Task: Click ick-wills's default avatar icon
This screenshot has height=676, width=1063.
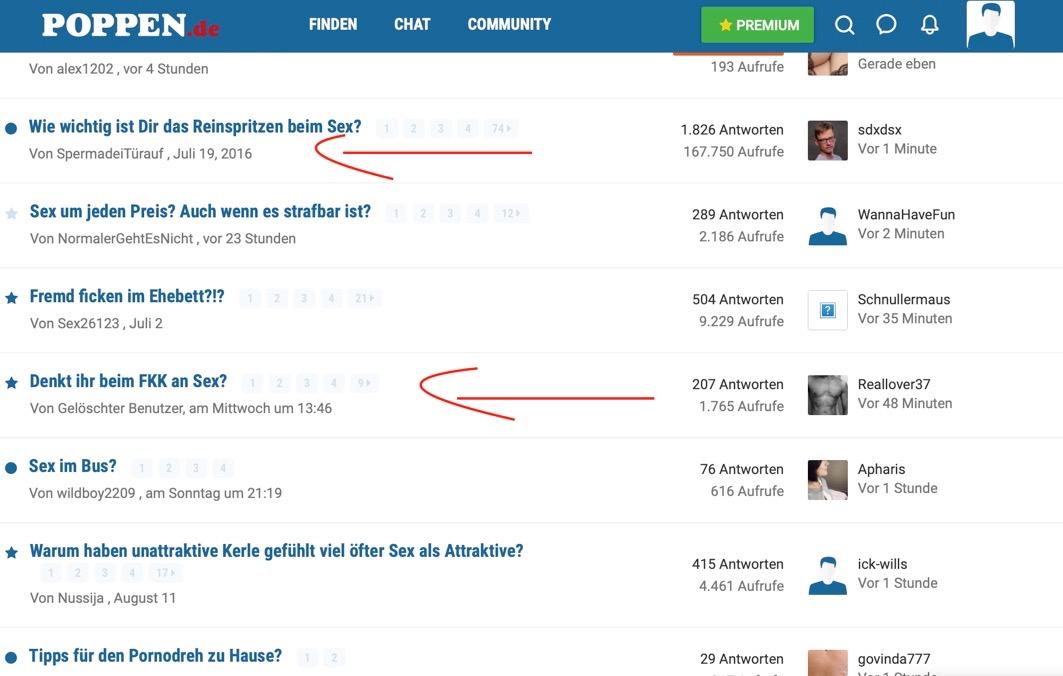Action: pos(827,575)
